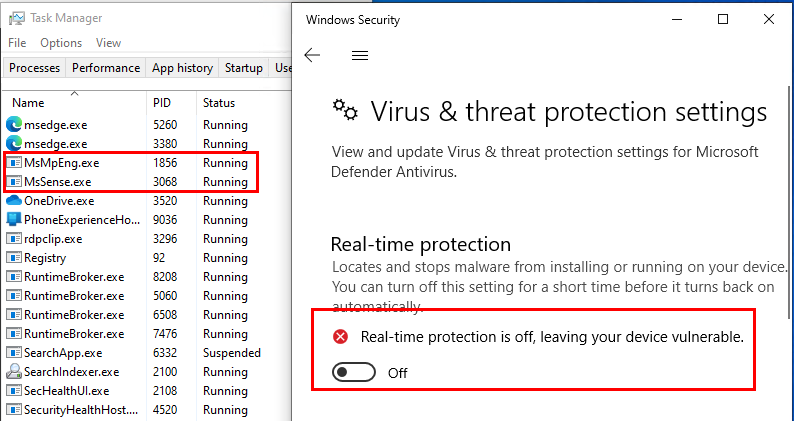Sort processes by the Name column
The width and height of the screenshot is (794, 421).
(28, 103)
